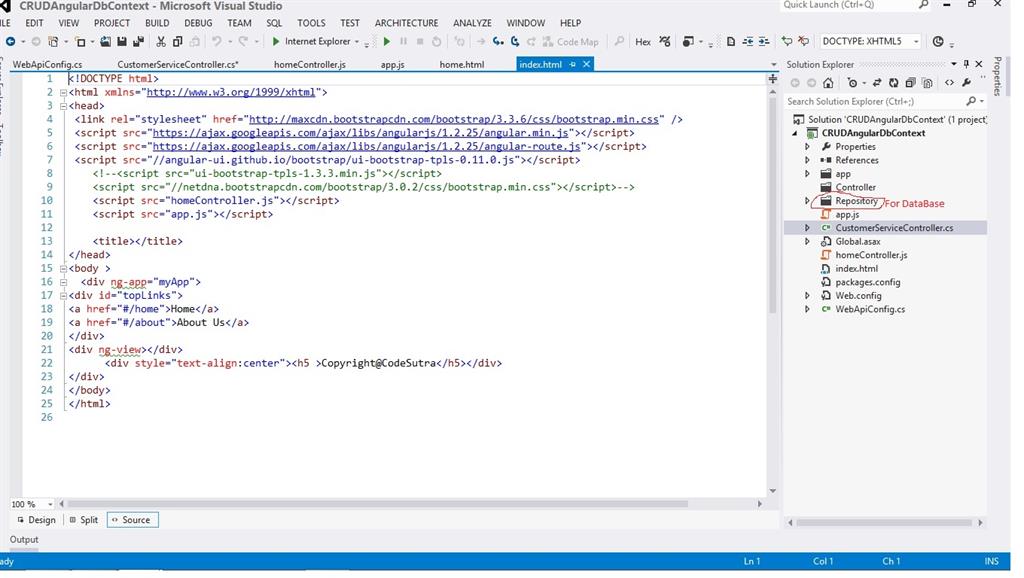
Task: Select CustomerServiceController.cs in Solution Explorer
Action: coord(894,228)
